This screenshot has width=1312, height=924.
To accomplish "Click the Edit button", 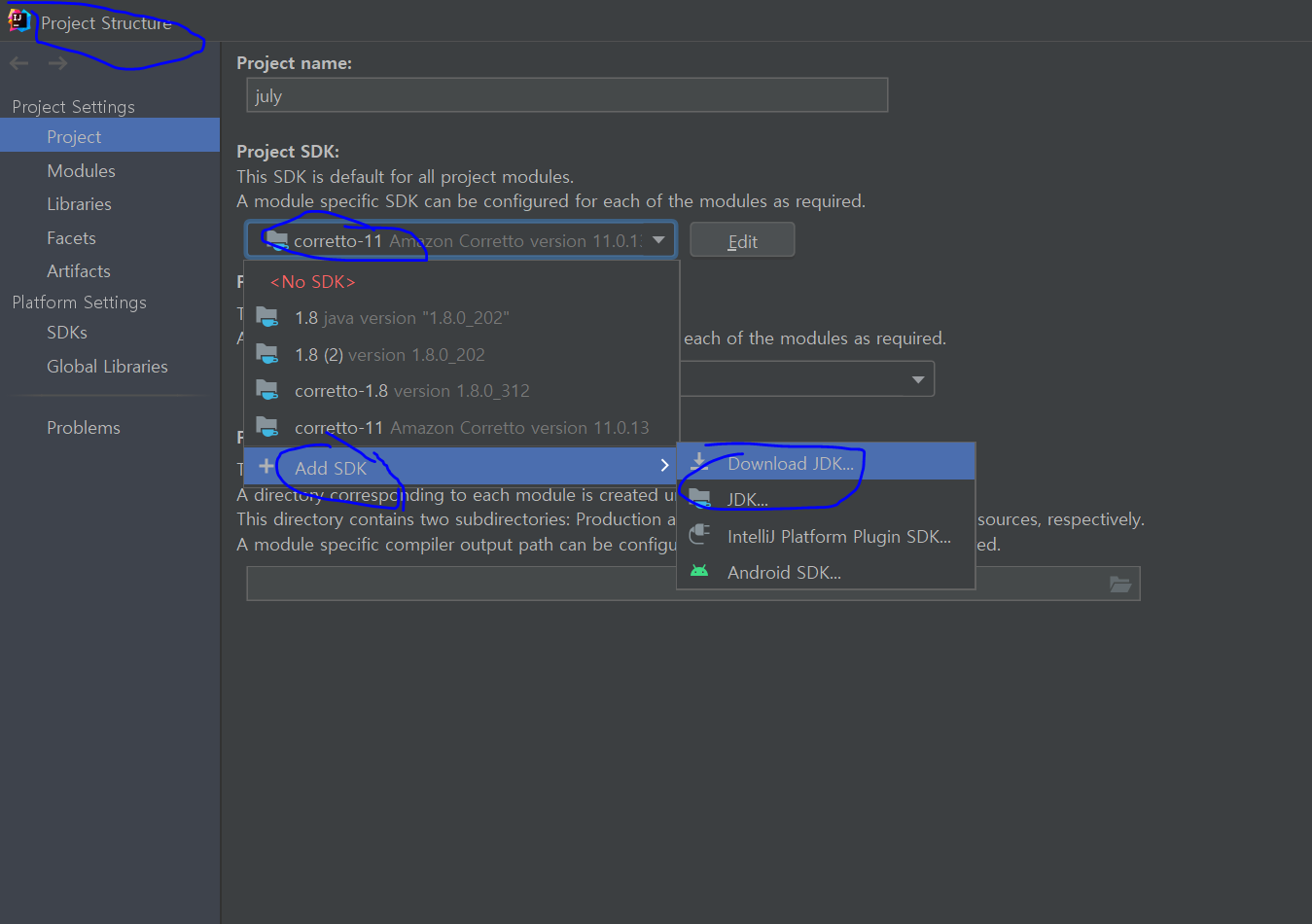I will pyautogui.click(x=742, y=240).
